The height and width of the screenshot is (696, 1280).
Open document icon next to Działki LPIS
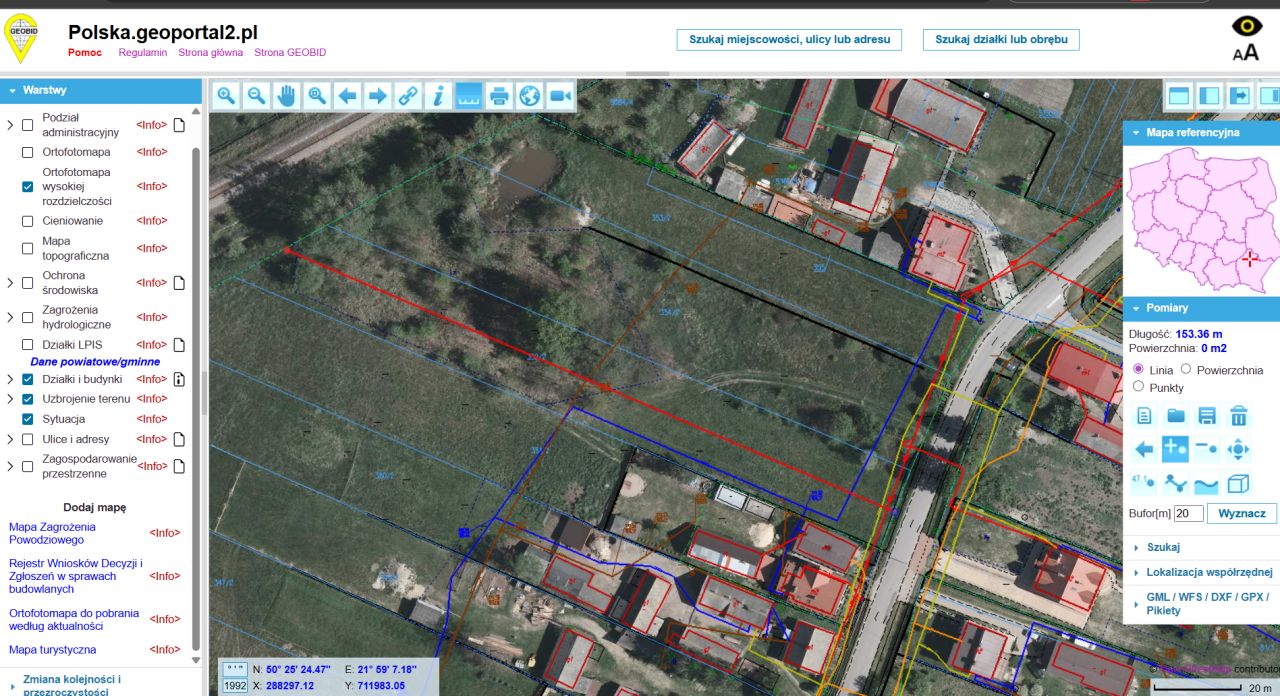coord(179,345)
